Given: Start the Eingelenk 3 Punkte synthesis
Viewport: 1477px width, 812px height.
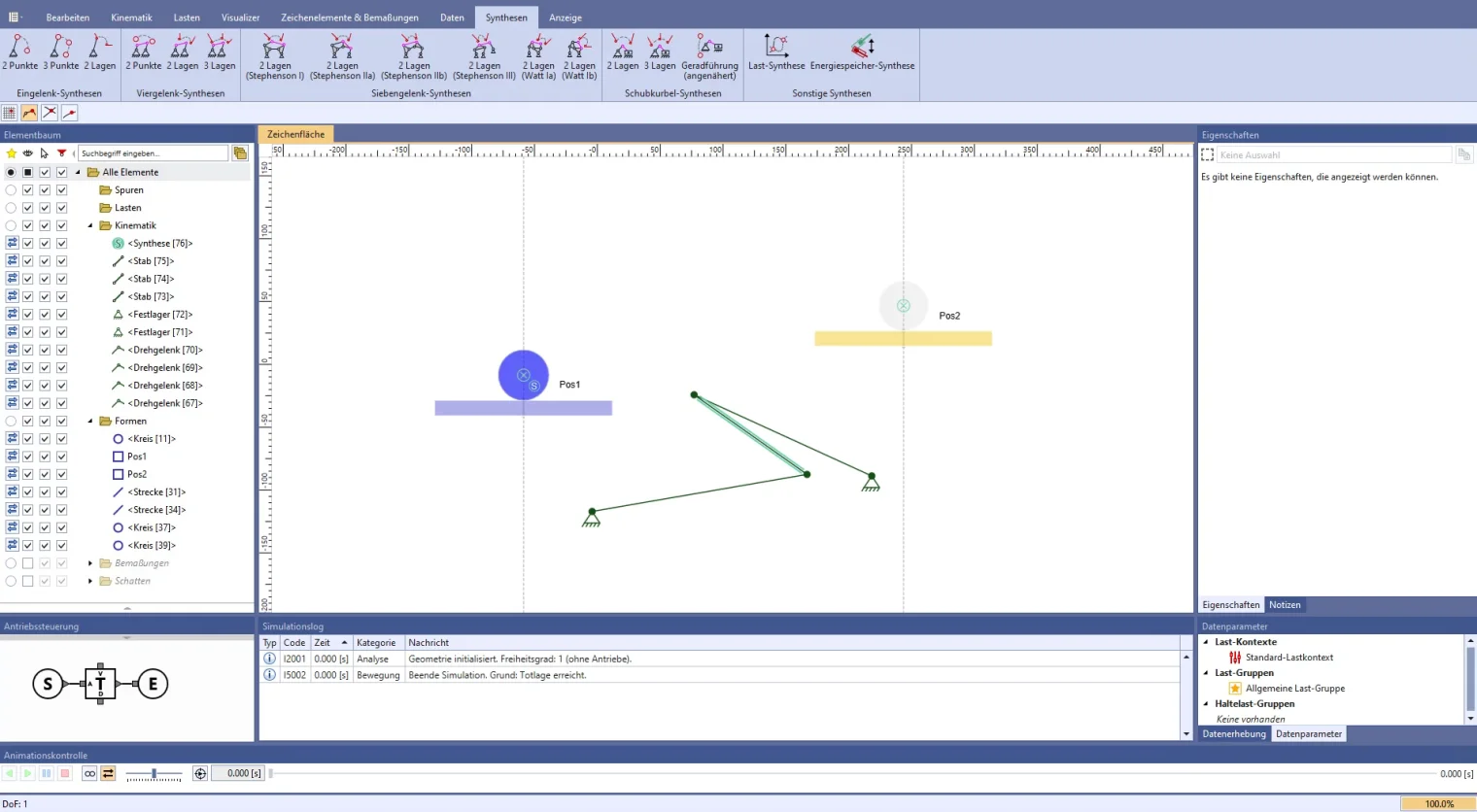Looking at the screenshot, I should point(60,52).
